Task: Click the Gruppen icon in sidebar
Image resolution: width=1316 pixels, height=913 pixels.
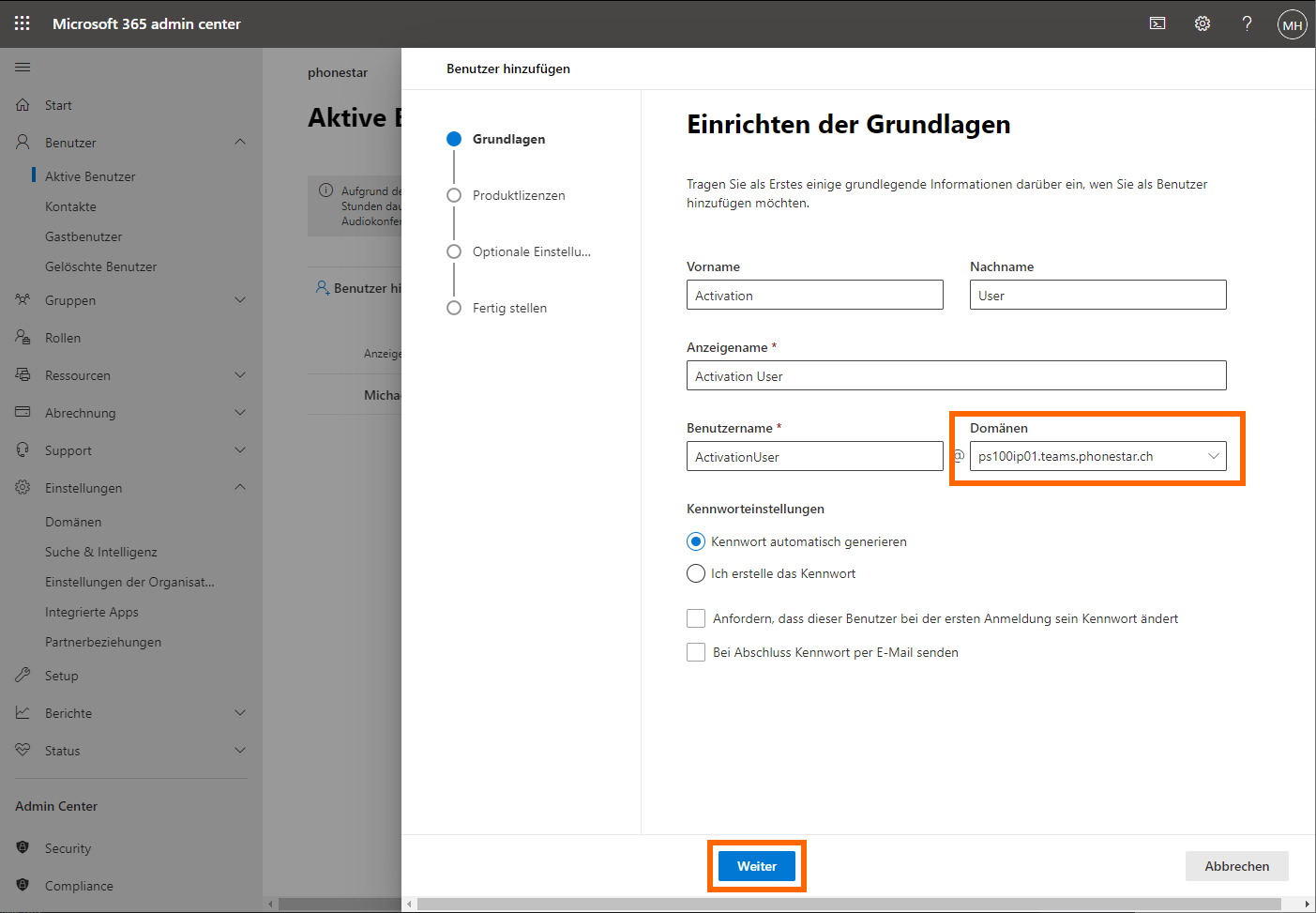Action: [x=23, y=300]
